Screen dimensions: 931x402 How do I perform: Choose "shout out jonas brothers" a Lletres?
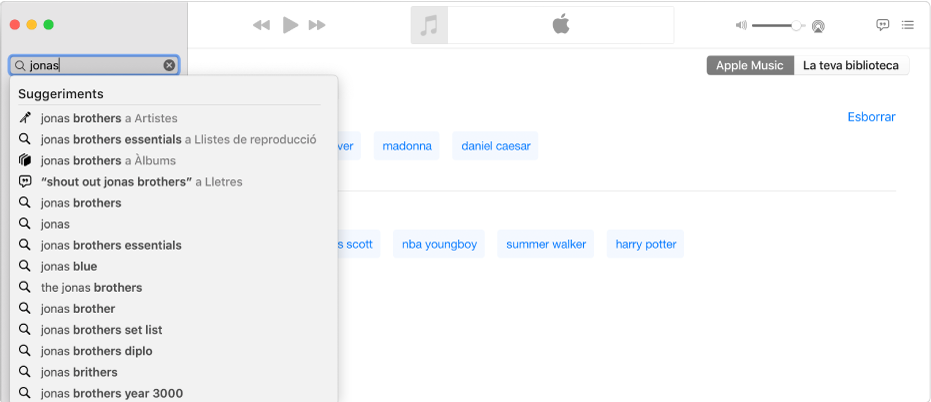coord(141,182)
